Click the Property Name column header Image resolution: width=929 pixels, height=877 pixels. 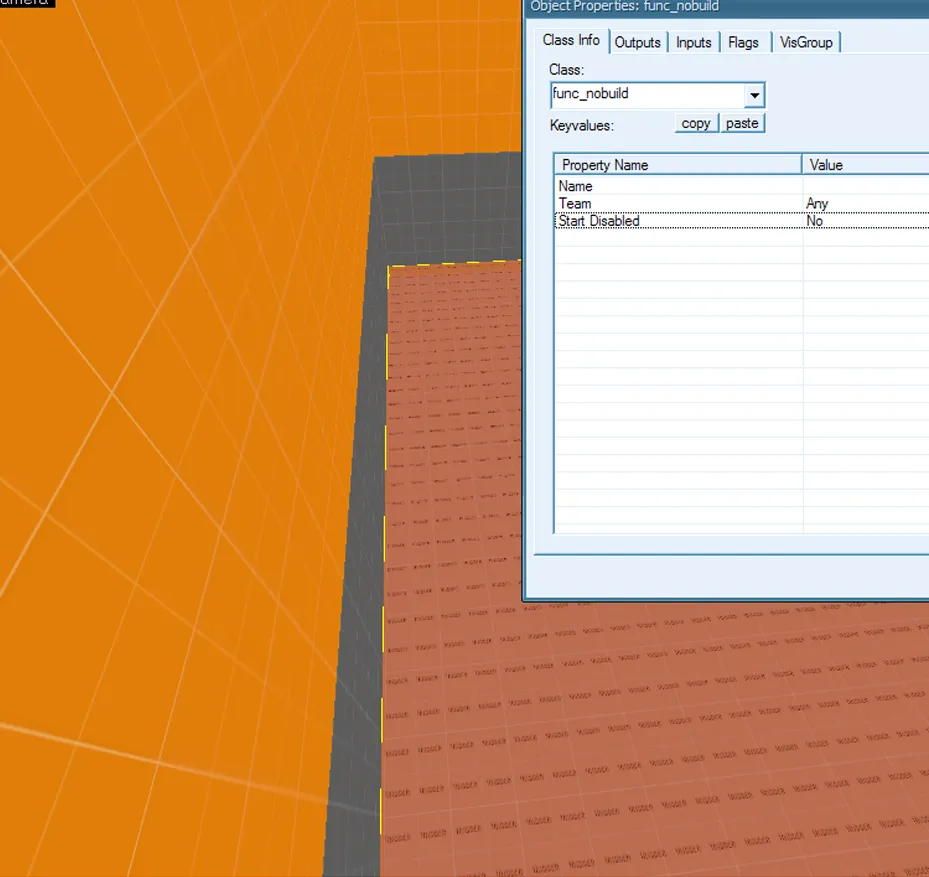(x=677, y=165)
